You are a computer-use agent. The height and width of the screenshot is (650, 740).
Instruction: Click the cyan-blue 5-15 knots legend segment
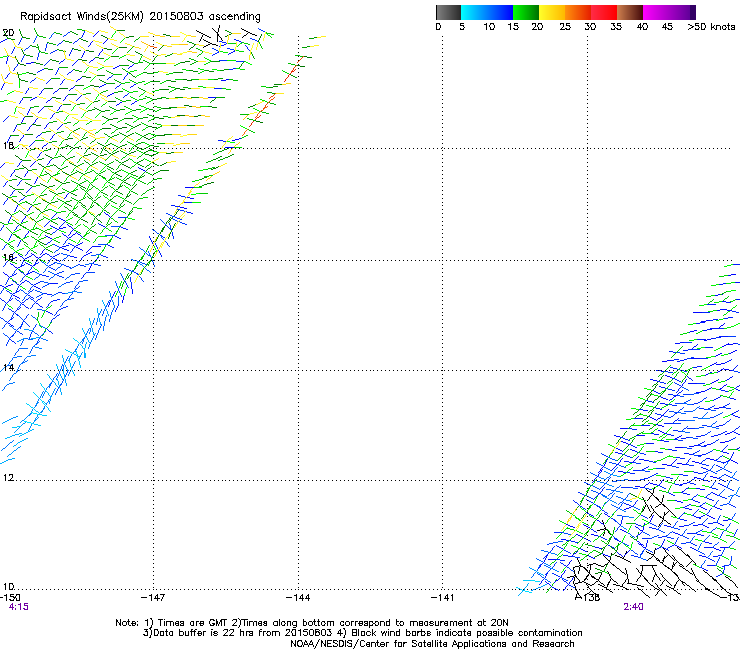pos(487,12)
